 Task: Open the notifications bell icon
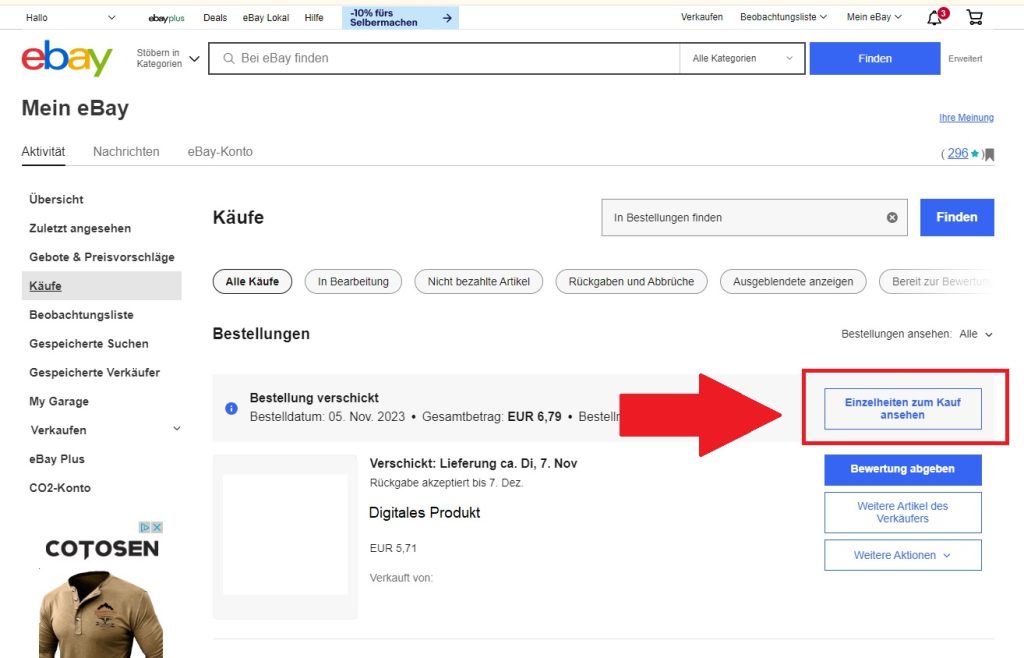934,17
